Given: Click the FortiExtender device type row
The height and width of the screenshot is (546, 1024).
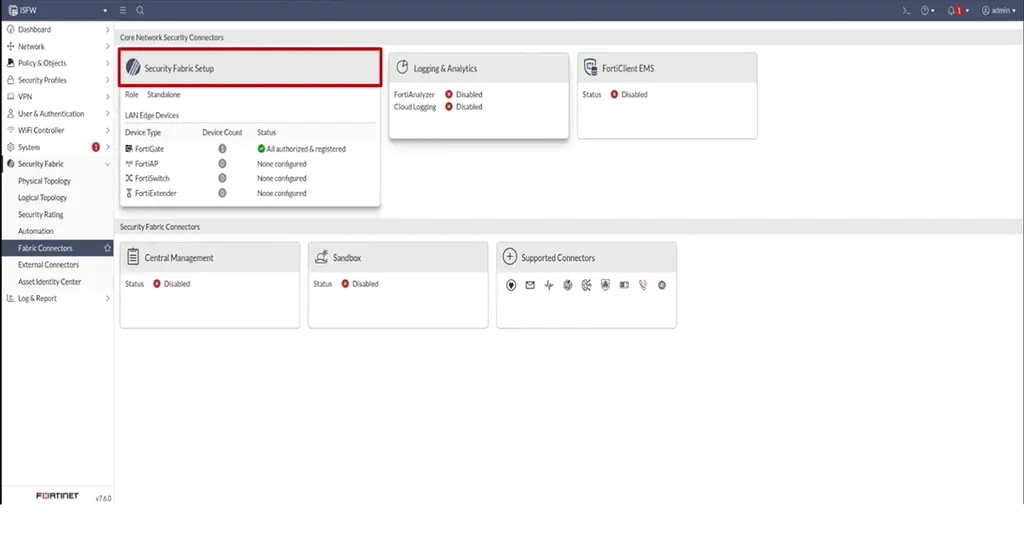Looking at the screenshot, I should pos(250,193).
